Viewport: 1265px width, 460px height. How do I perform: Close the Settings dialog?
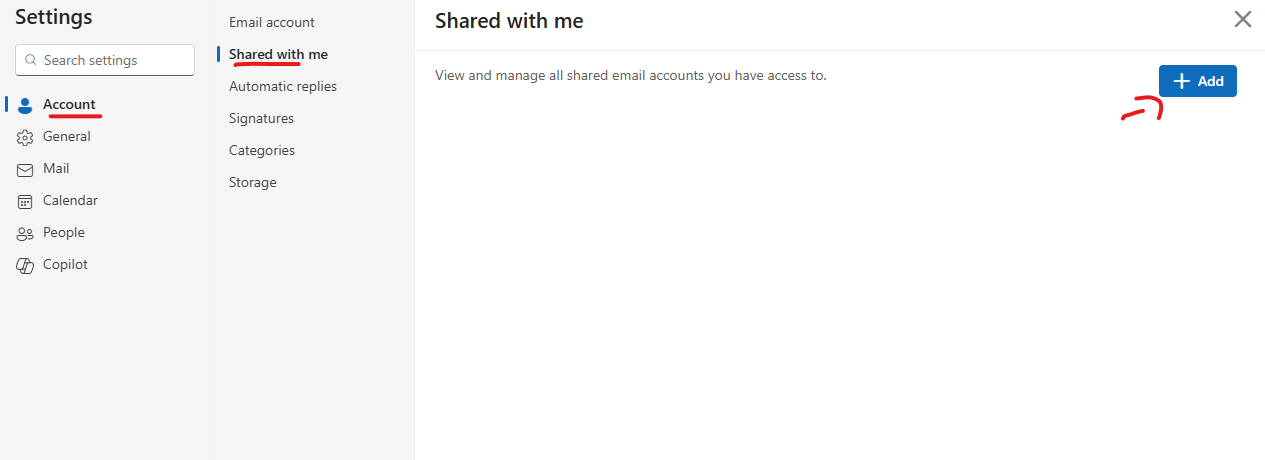tap(1243, 19)
